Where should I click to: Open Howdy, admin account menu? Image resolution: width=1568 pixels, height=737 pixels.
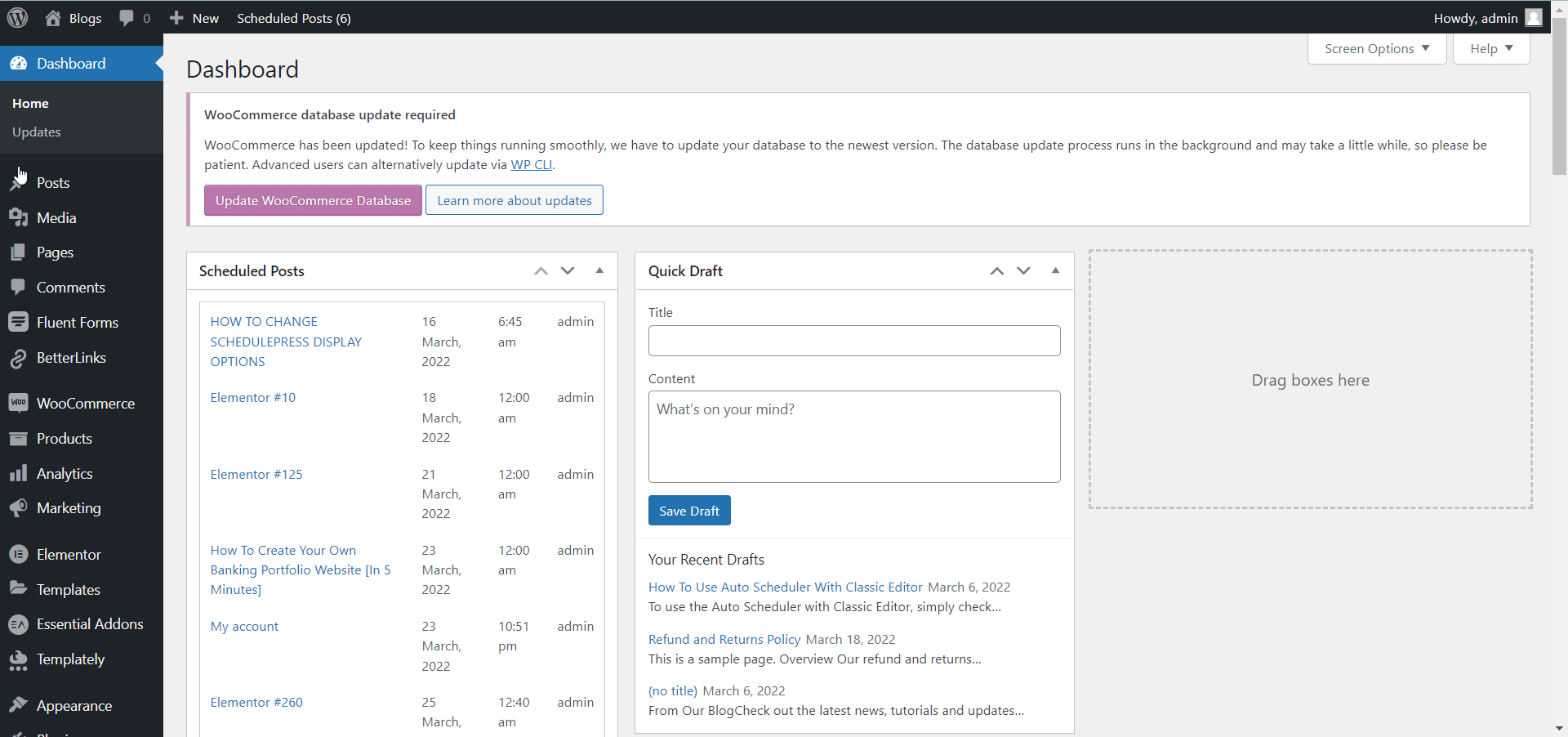tap(1487, 18)
